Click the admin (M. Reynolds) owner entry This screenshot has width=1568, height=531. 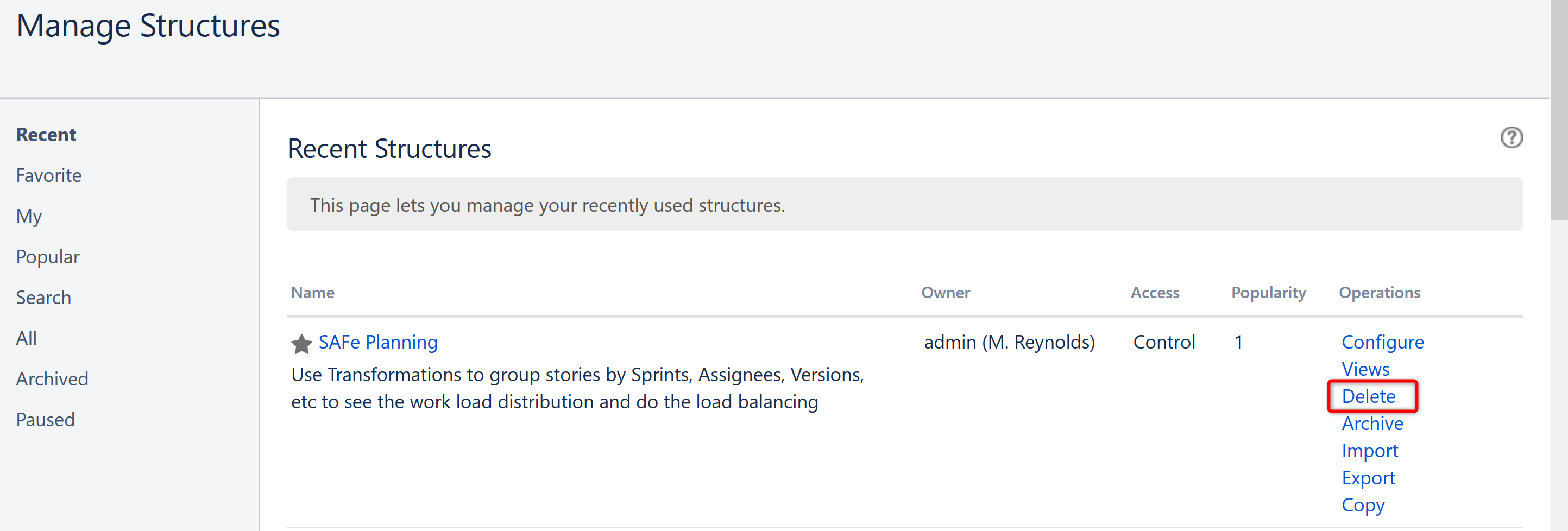point(1009,342)
